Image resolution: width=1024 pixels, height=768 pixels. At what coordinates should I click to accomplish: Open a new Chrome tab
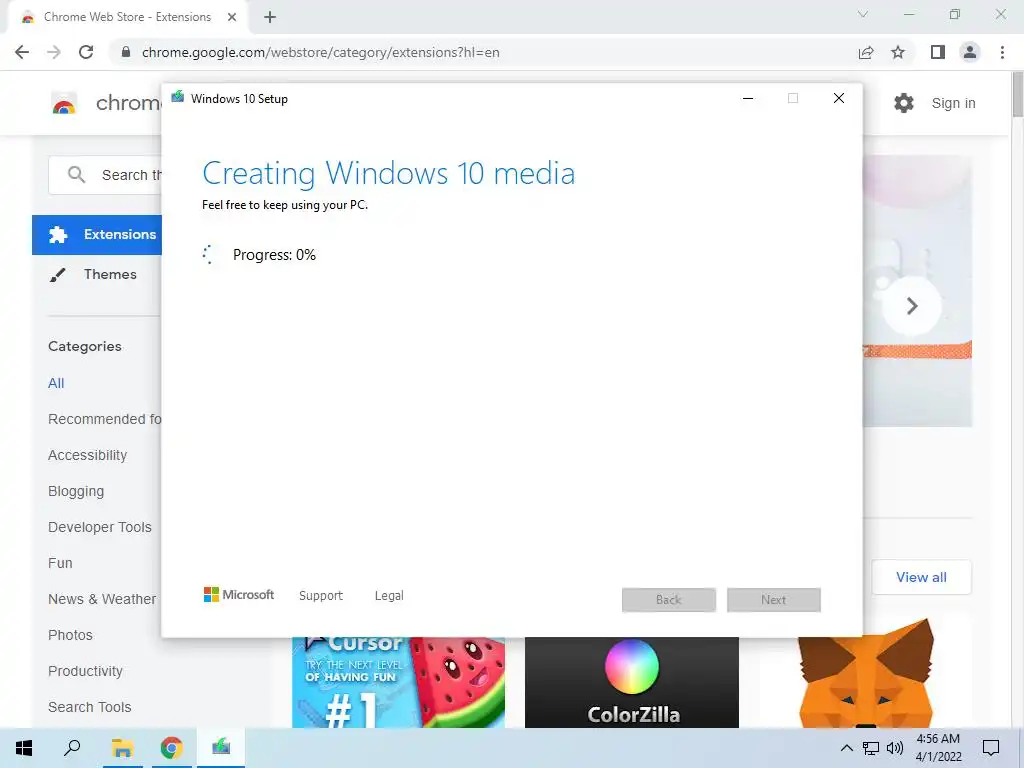pos(270,17)
